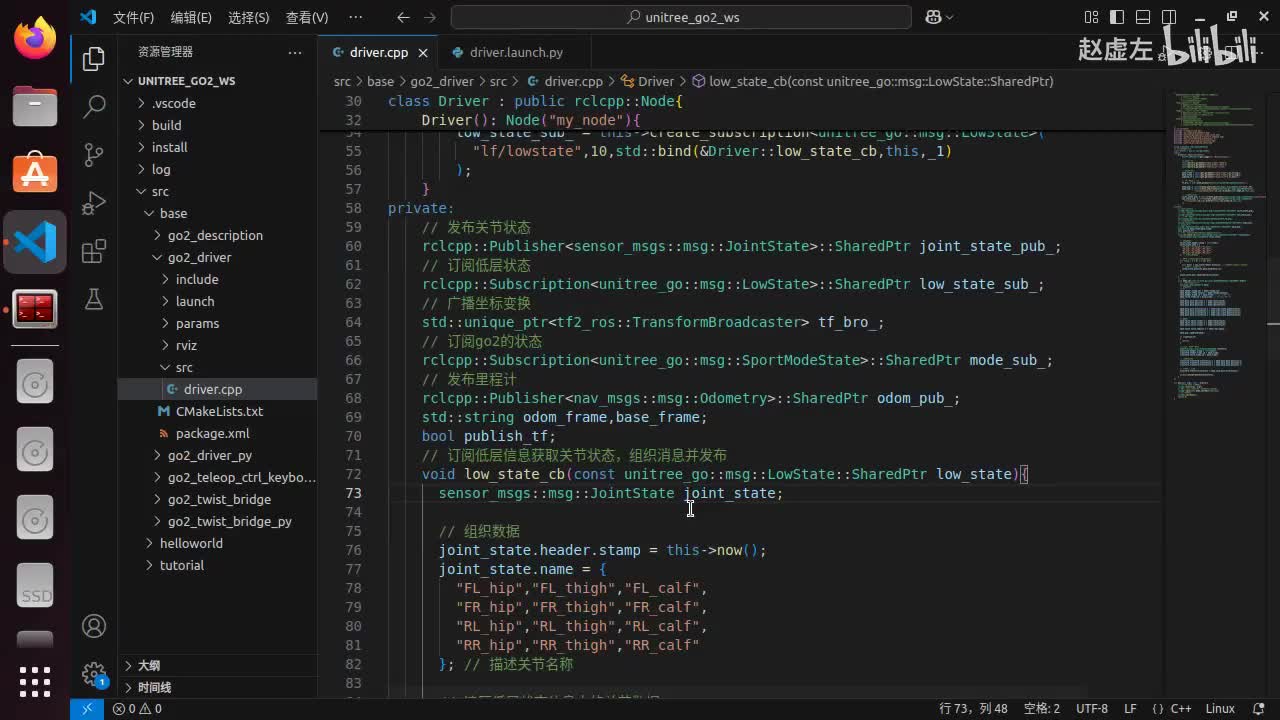Image resolution: width=1280 pixels, height=720 pixels.
Task: Open the 编辑(E) menu
Action: [x=191, y=17]
